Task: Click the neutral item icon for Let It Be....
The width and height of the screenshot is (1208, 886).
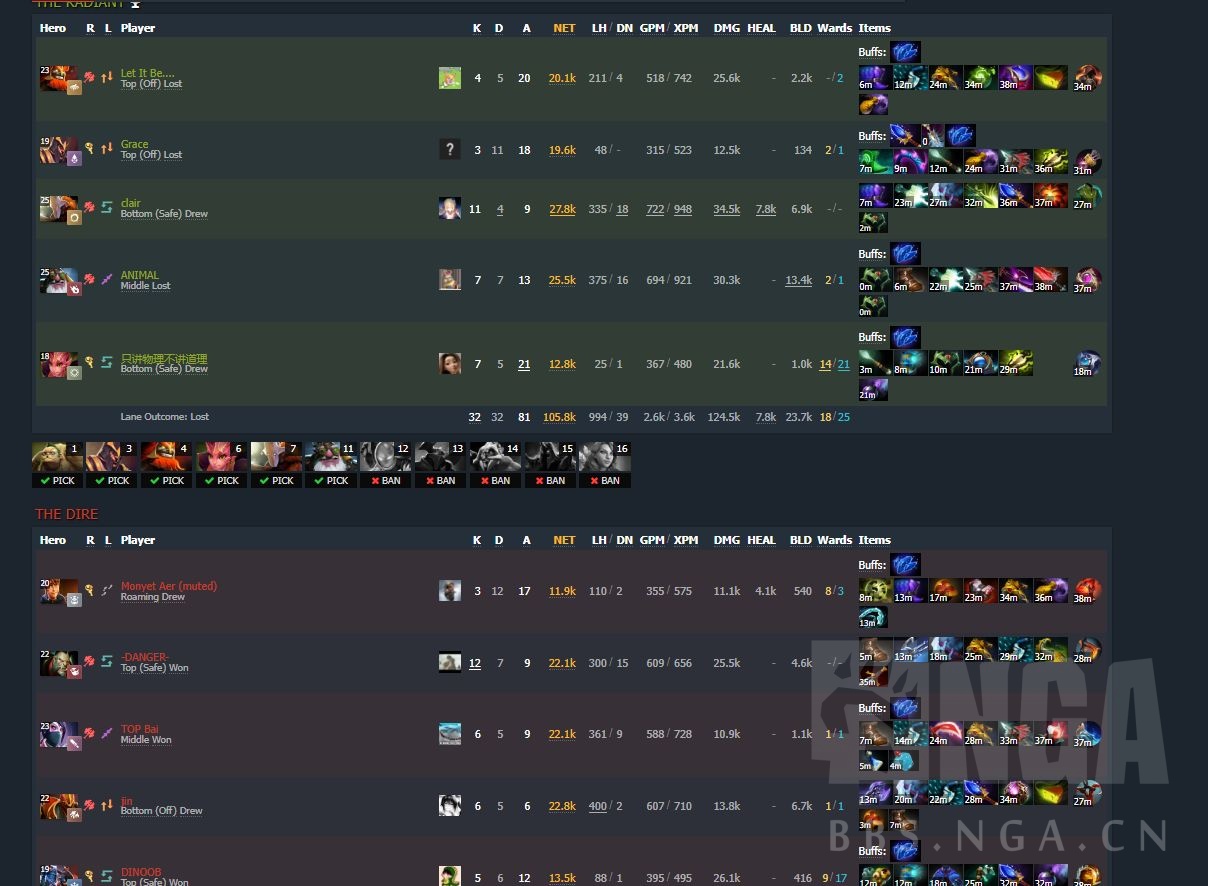Action: [x=1088, y=78]
